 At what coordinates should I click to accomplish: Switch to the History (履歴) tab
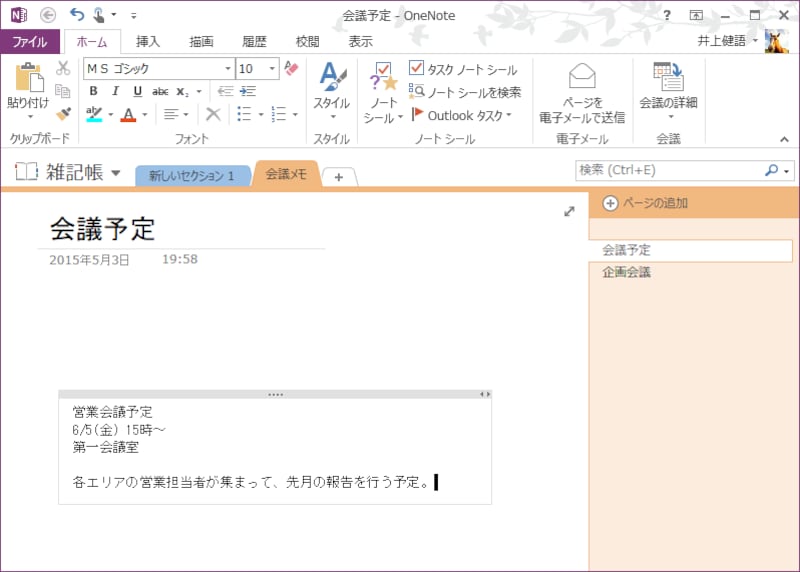(254, 41)
